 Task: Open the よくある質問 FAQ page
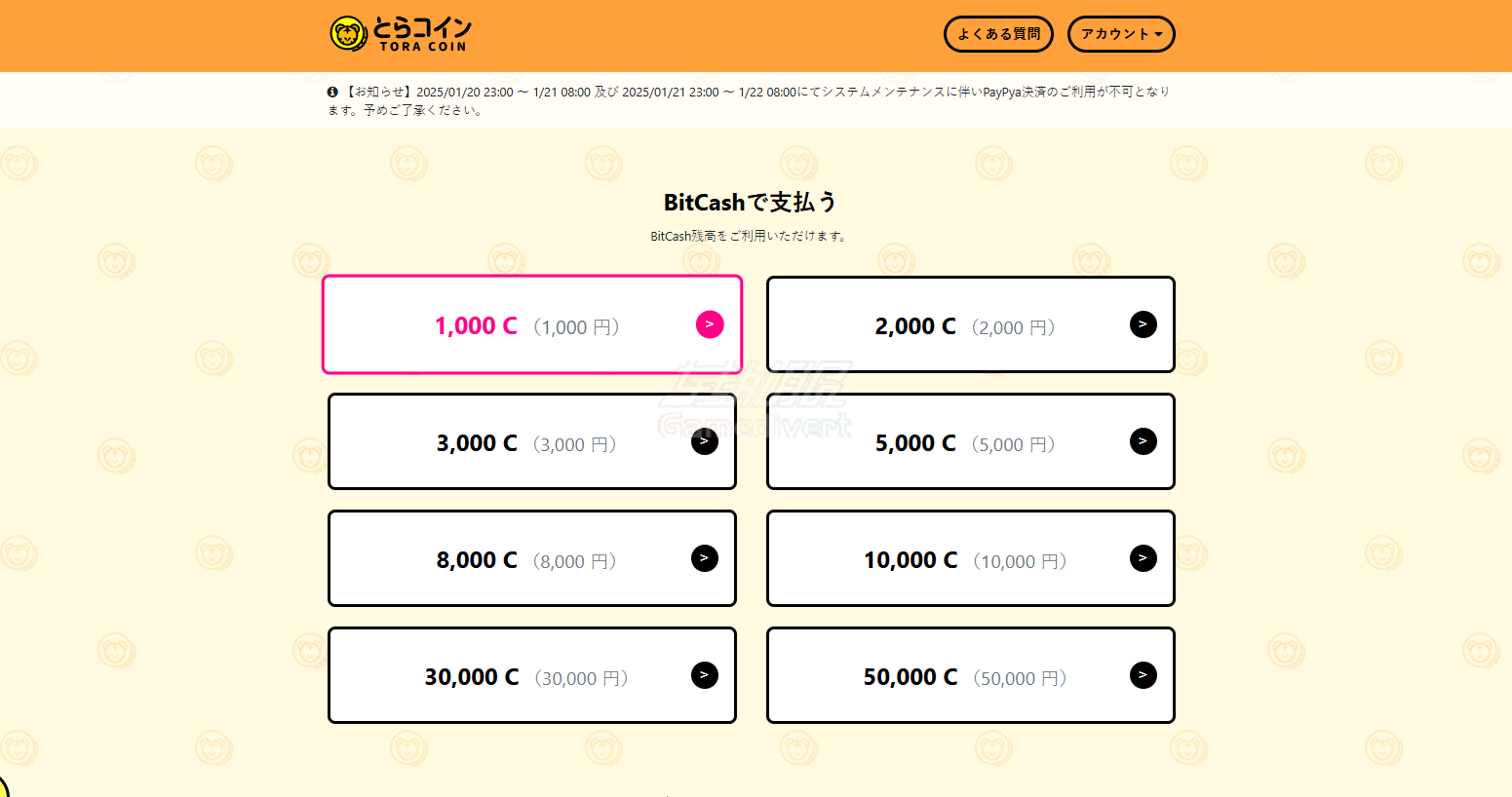(998, 34)
